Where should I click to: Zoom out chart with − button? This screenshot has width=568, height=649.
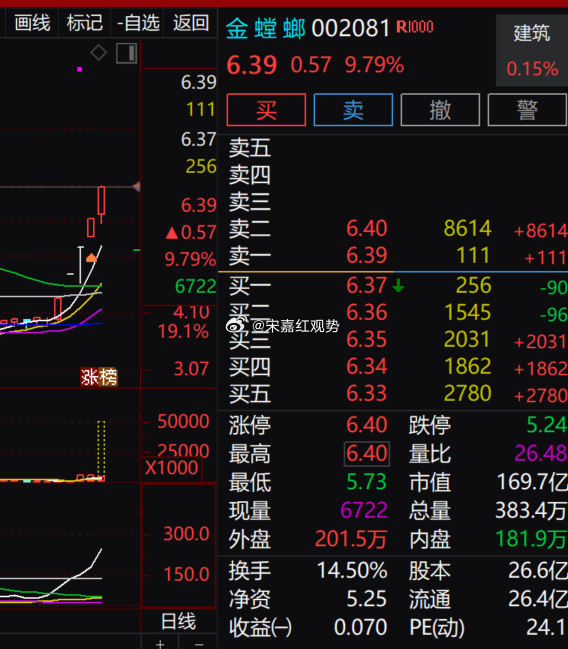199,644
